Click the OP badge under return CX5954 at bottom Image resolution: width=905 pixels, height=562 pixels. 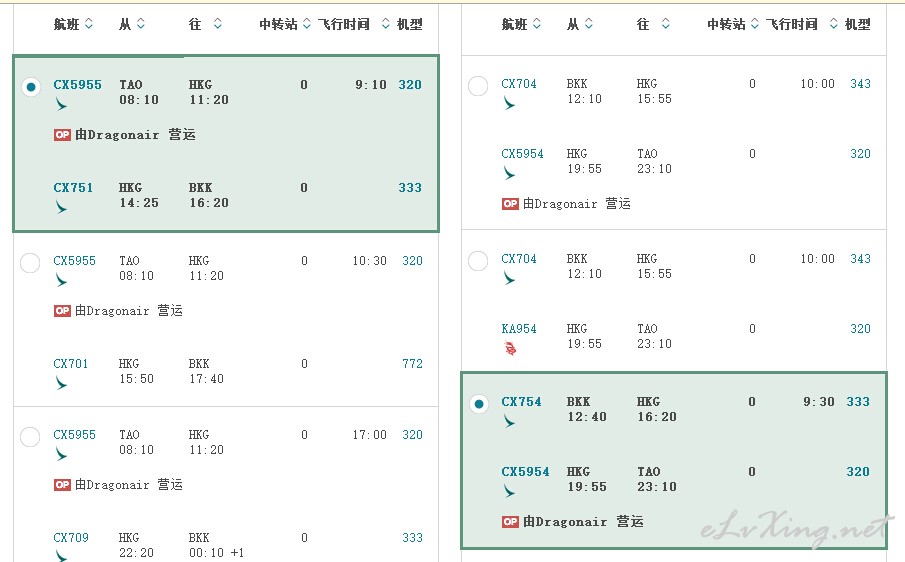[x=510, y=522]
